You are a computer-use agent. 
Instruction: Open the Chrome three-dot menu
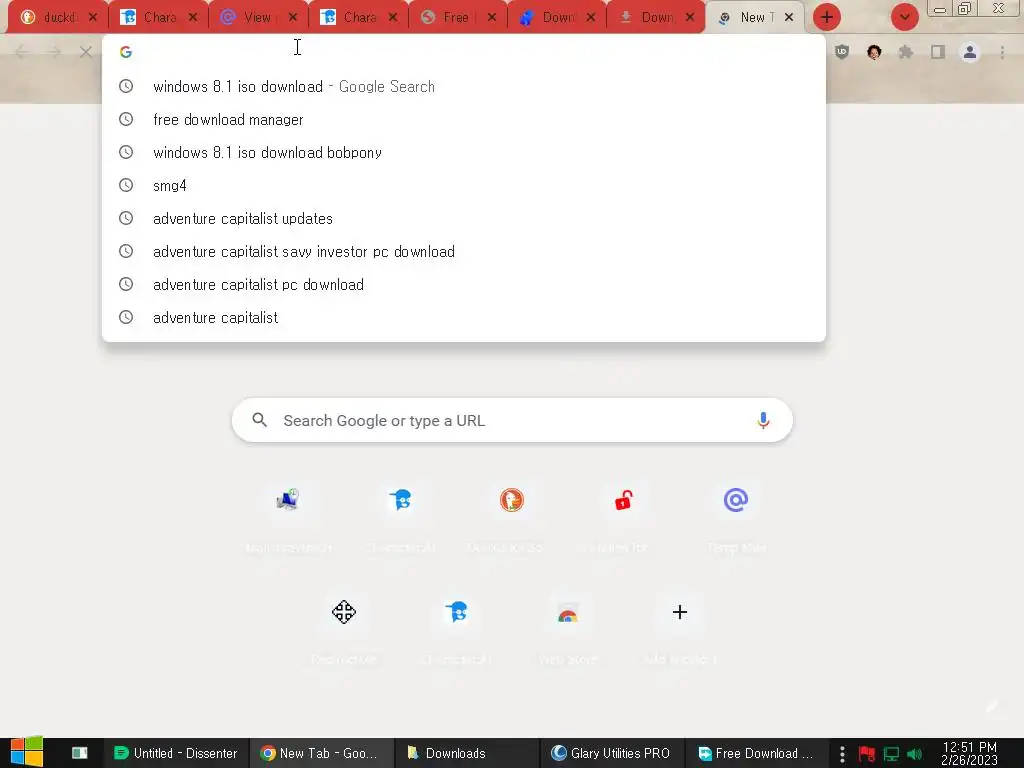click(x=1002, y=52)
